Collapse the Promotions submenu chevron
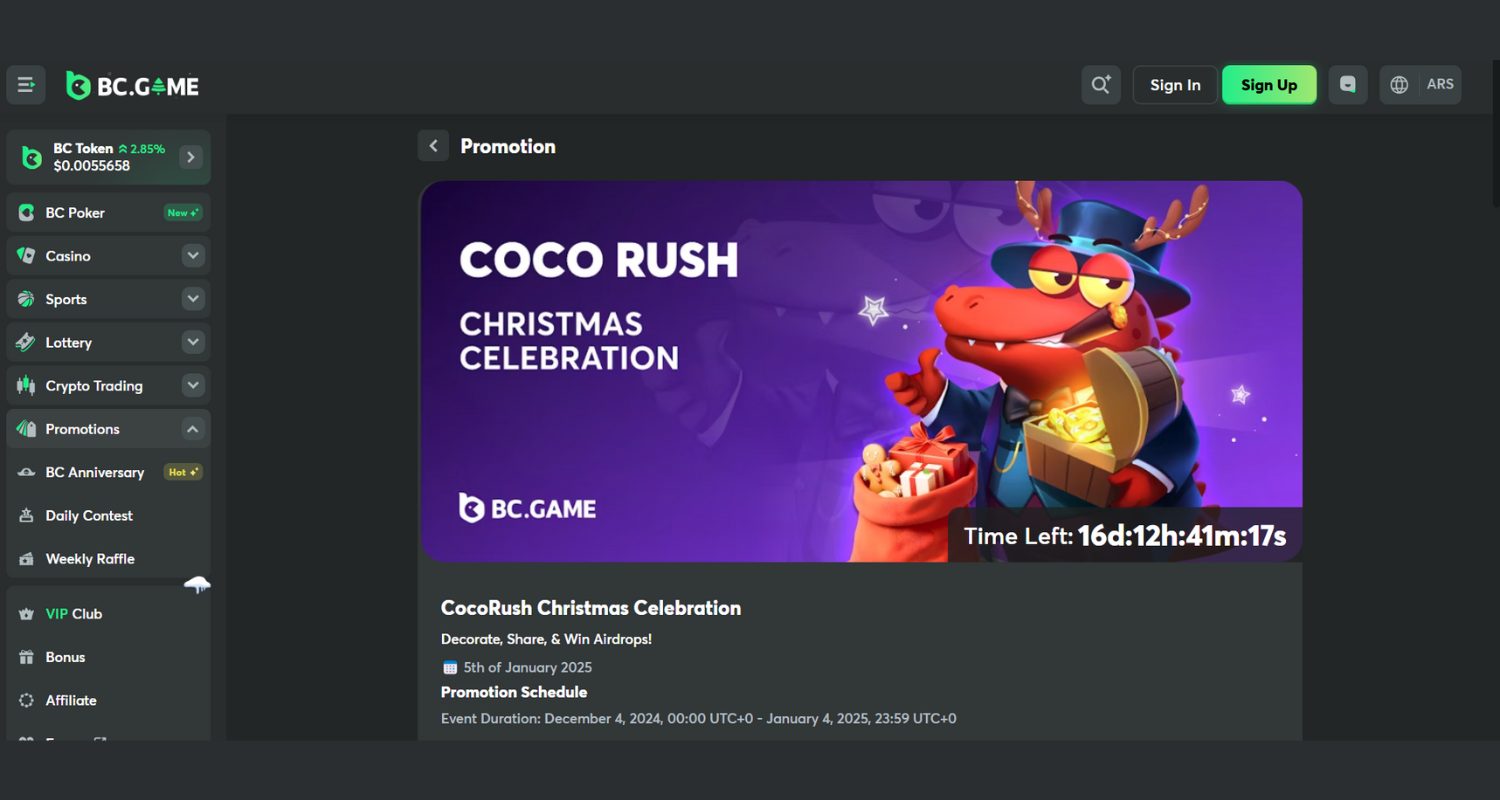The image size is (1500, 800). (x=193, y=429)
